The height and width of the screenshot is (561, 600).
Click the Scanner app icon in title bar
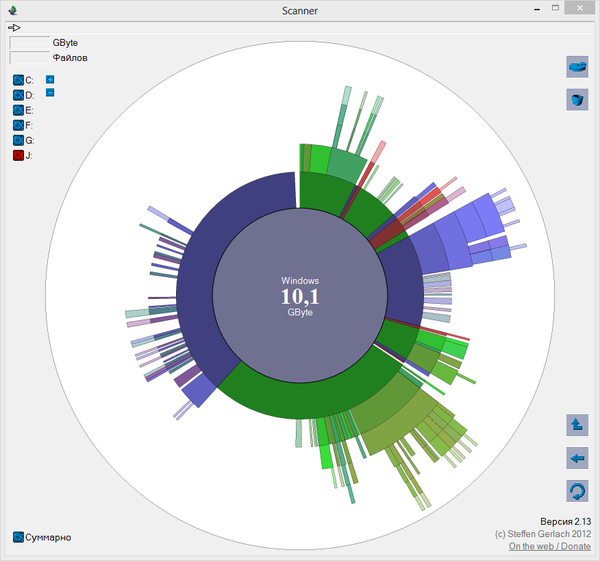[13, 10]
